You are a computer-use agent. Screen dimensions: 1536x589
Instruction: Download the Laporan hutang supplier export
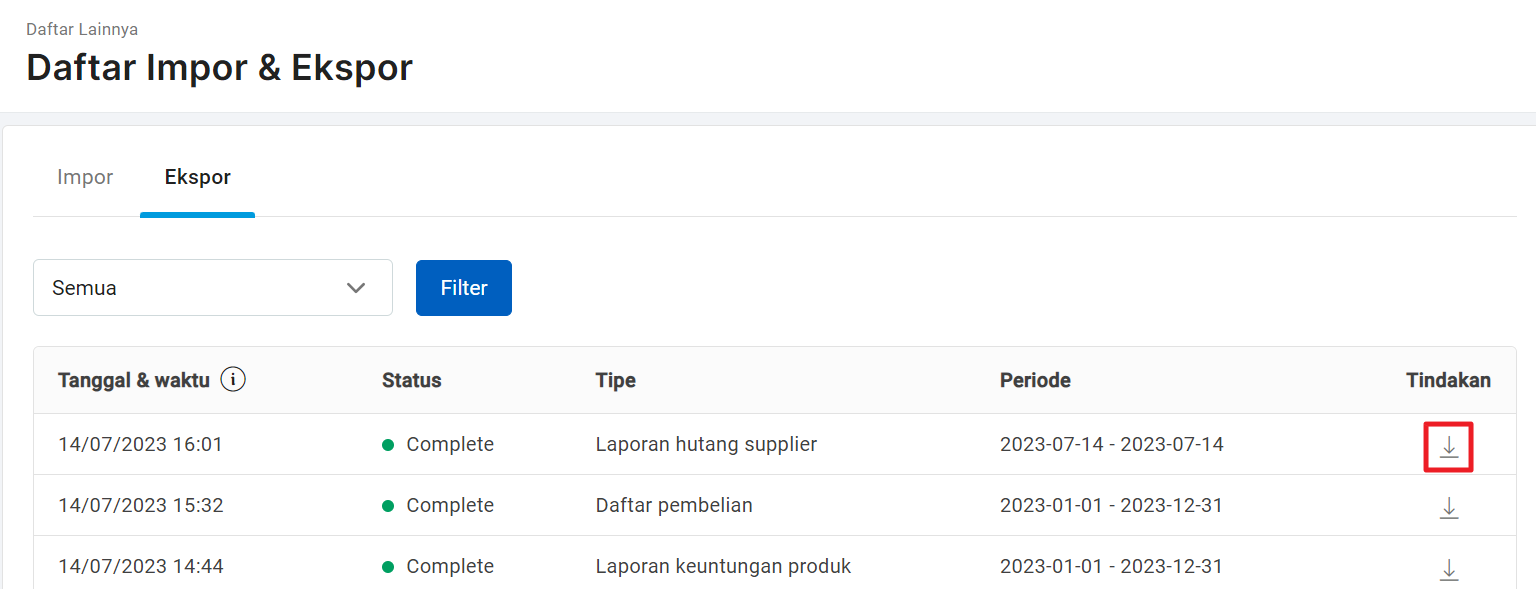pyautogui.click(x=1449, y=447)
